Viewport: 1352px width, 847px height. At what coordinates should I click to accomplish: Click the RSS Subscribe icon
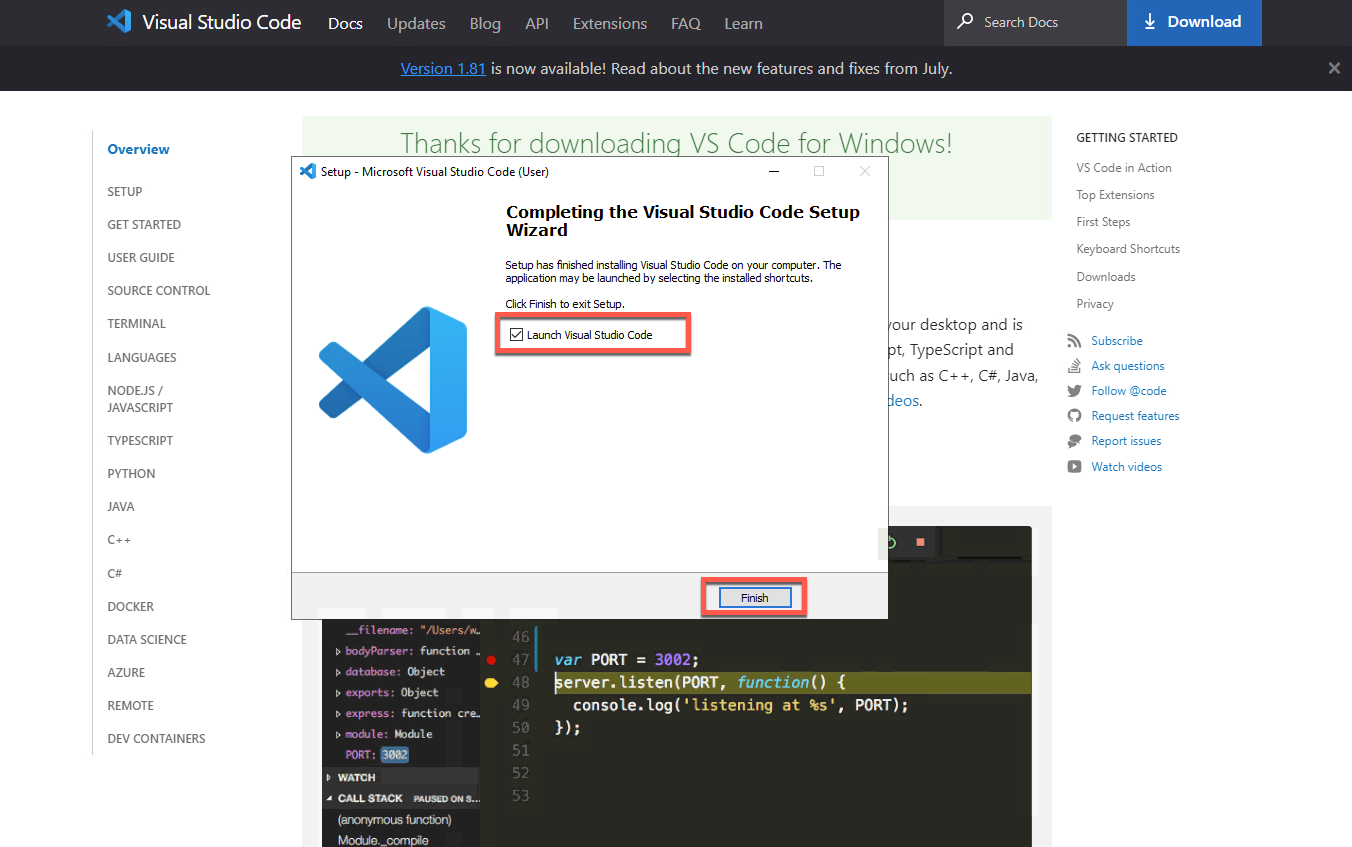click(x=1074, y=341)
